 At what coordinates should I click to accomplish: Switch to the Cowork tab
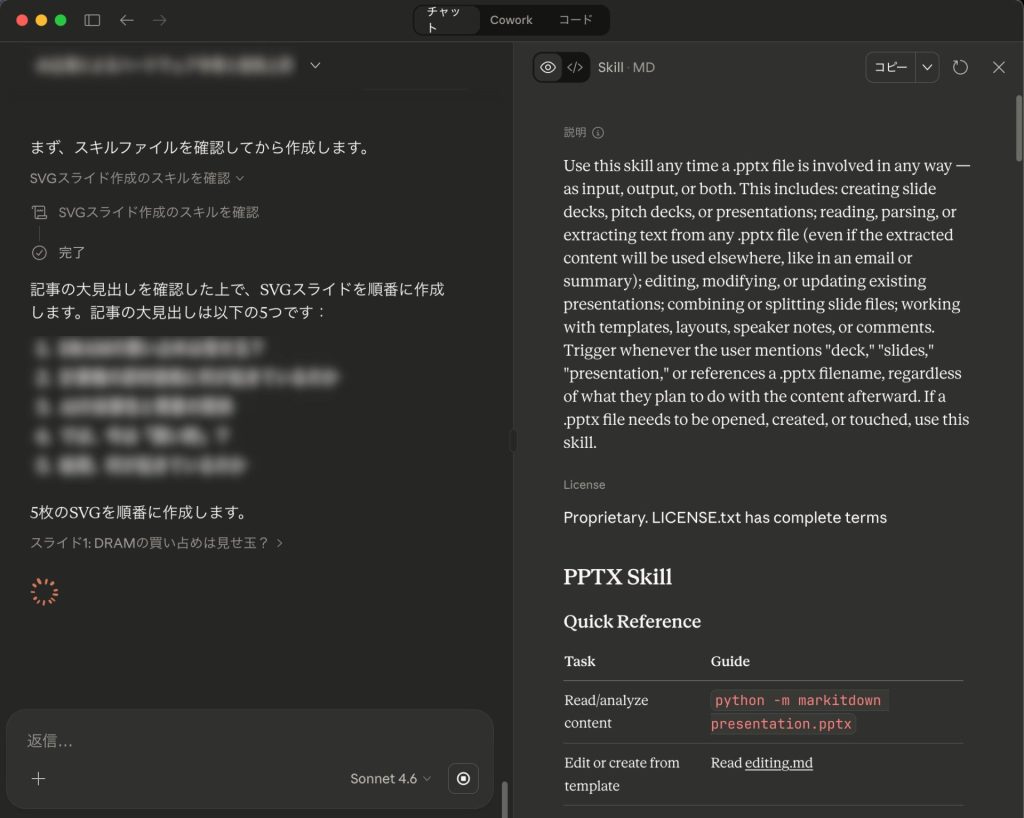pos(511,20)
